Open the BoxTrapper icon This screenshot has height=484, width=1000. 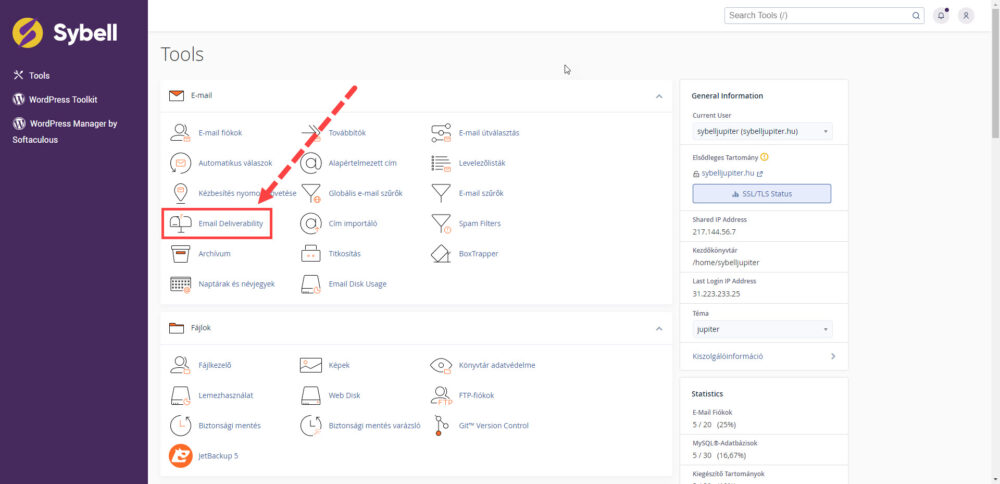pyautogui.click(x=441, y=253)
